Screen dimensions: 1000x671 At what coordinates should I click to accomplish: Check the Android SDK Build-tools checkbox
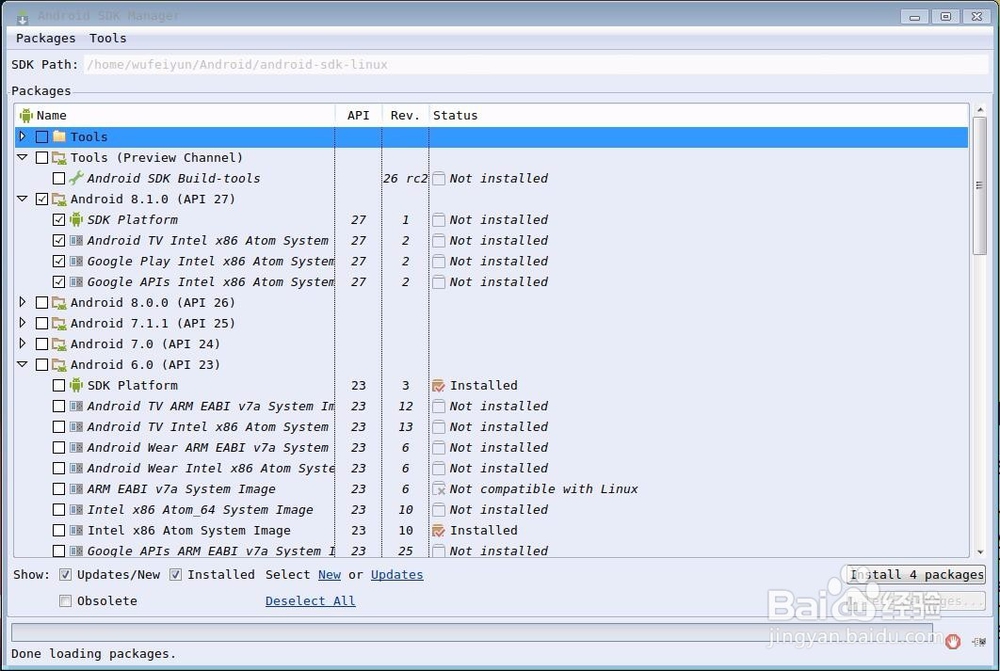click(x=59, y=178)
